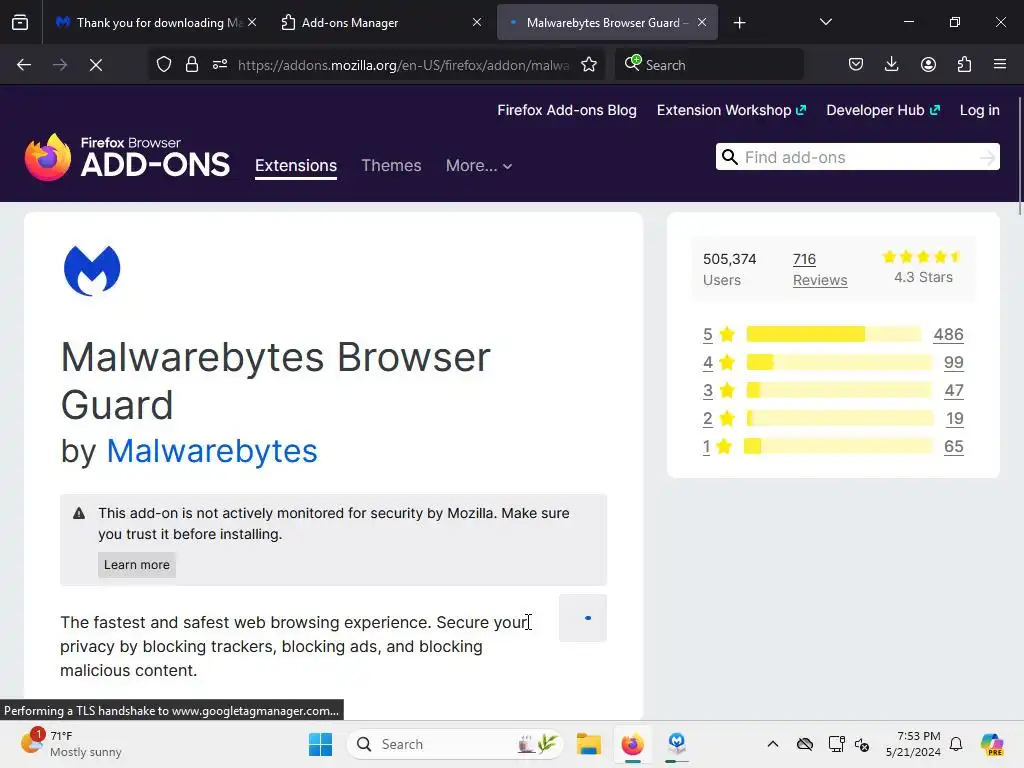Click the 486 five-star count
Screen dimensions: 1024x768
click(x=948, y=334)
